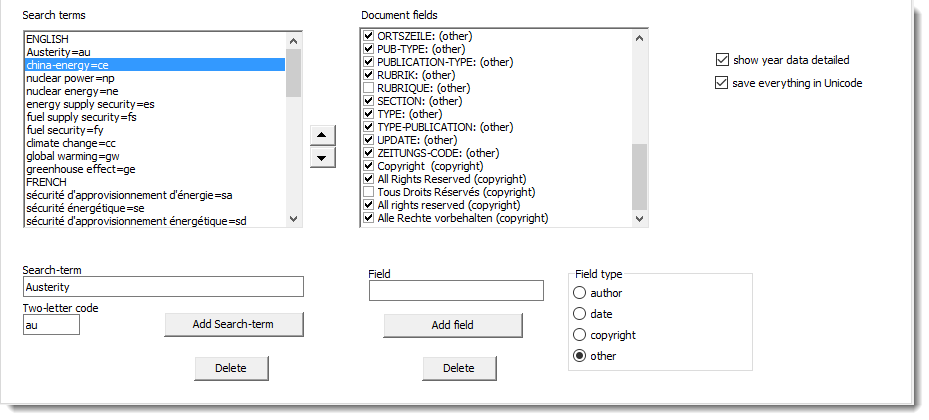Enable Tous Droits Réservés (copyright) checkbox
929x420 pixels.
pos(369,192)
